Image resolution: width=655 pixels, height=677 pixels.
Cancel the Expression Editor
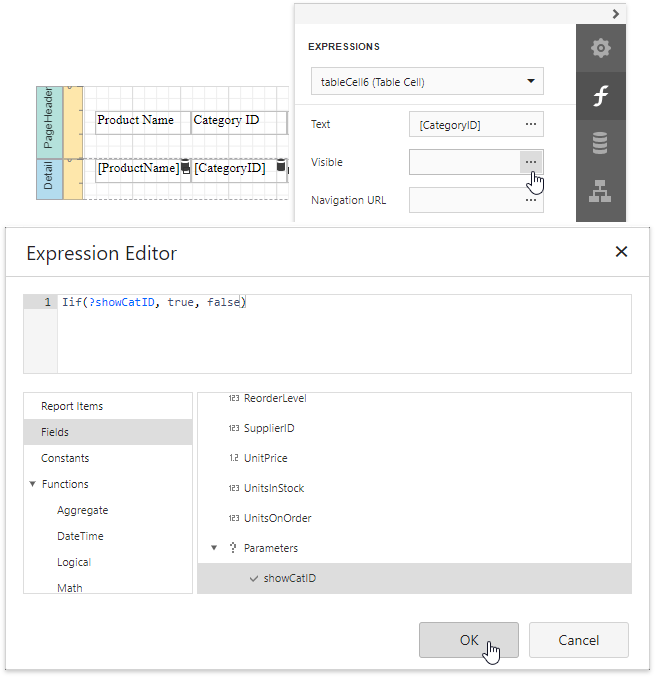coord(578,640)
